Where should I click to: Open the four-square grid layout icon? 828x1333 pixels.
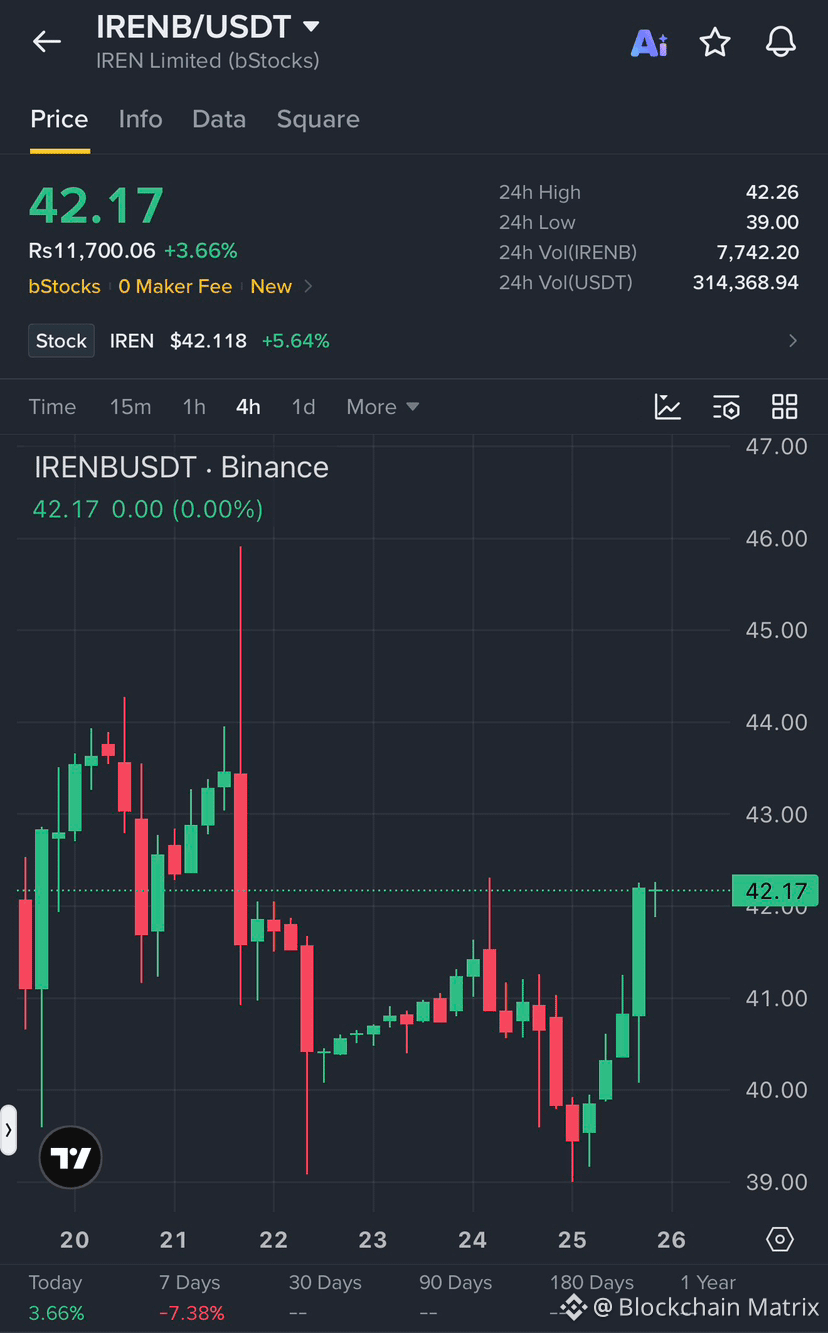[785, 407]
